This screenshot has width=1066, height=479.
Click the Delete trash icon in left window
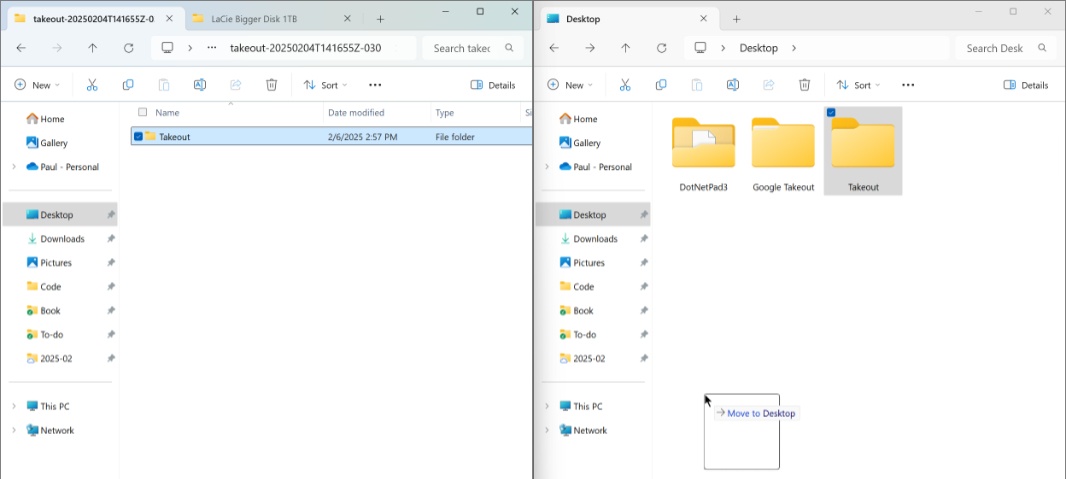coord(271,85)
